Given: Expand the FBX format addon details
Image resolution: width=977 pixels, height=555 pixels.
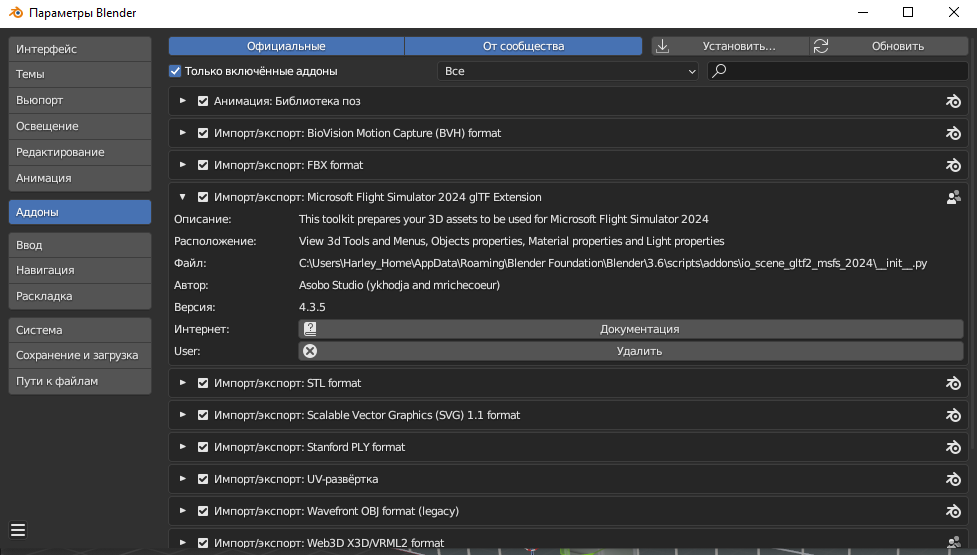Looking at the screenshot, I should coord(183,165).
